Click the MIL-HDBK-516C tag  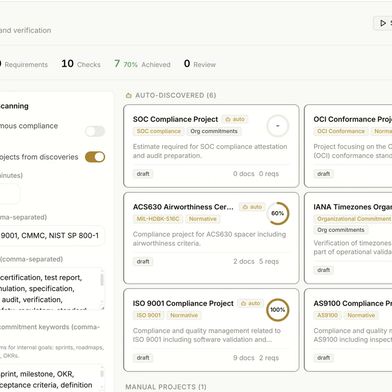point(158,219)
